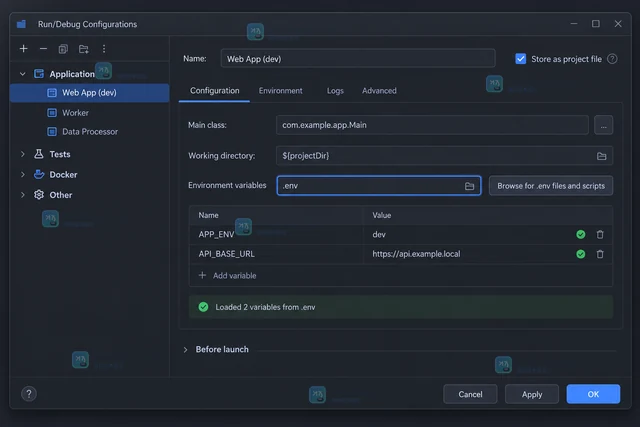Click Add variable link
Viewport: 640px width, 427px height.
click(x=234, y=276)
